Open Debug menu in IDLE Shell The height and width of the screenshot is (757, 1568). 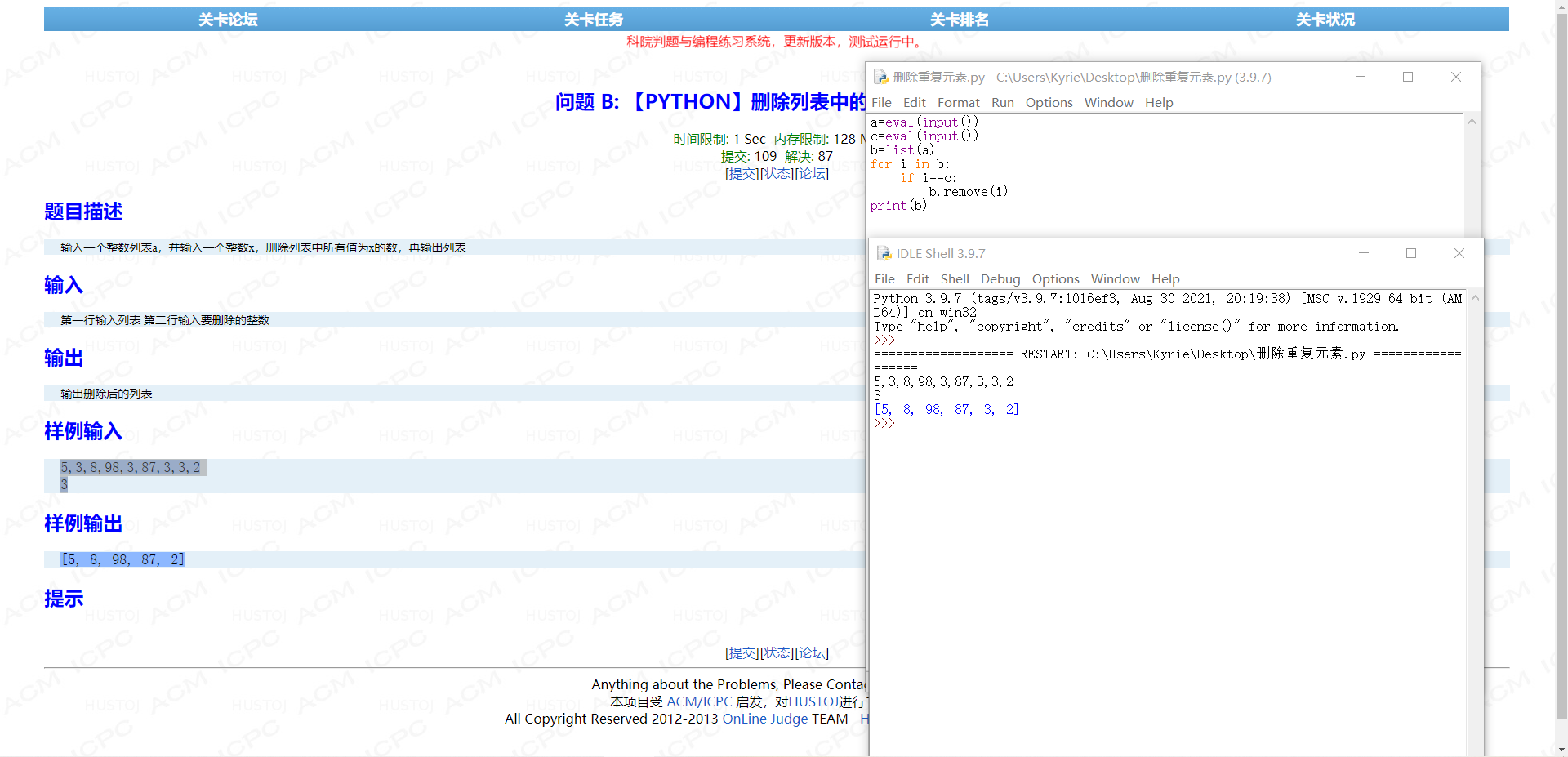pos(1000,278)
